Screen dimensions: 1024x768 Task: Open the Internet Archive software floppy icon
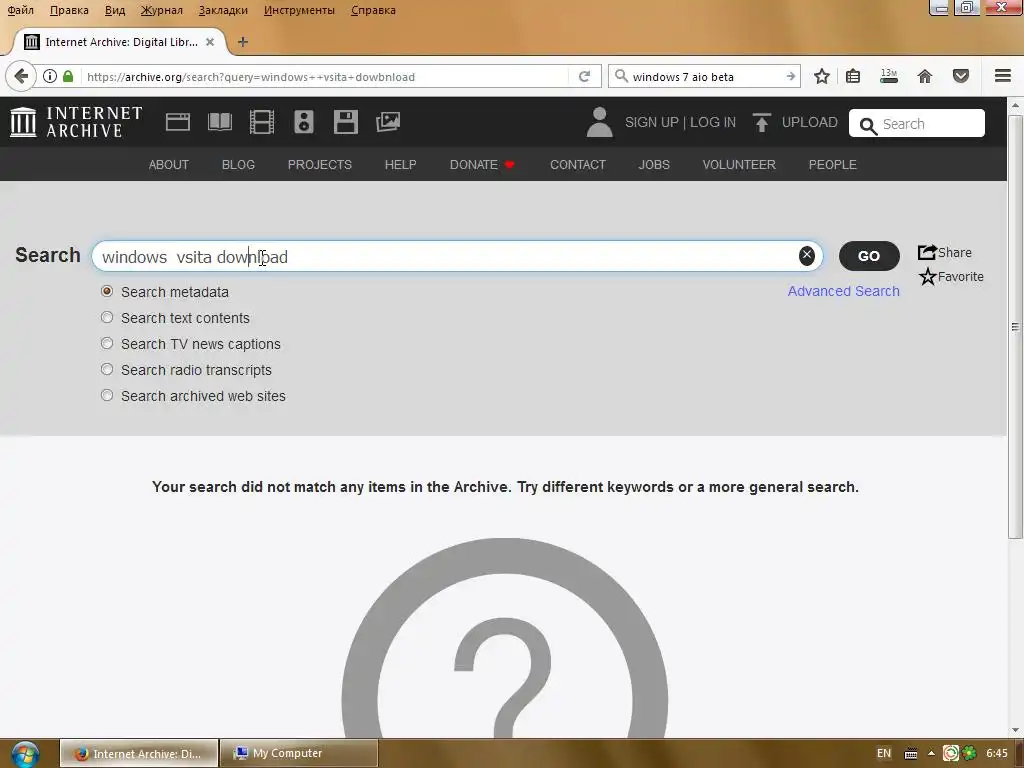345,122
